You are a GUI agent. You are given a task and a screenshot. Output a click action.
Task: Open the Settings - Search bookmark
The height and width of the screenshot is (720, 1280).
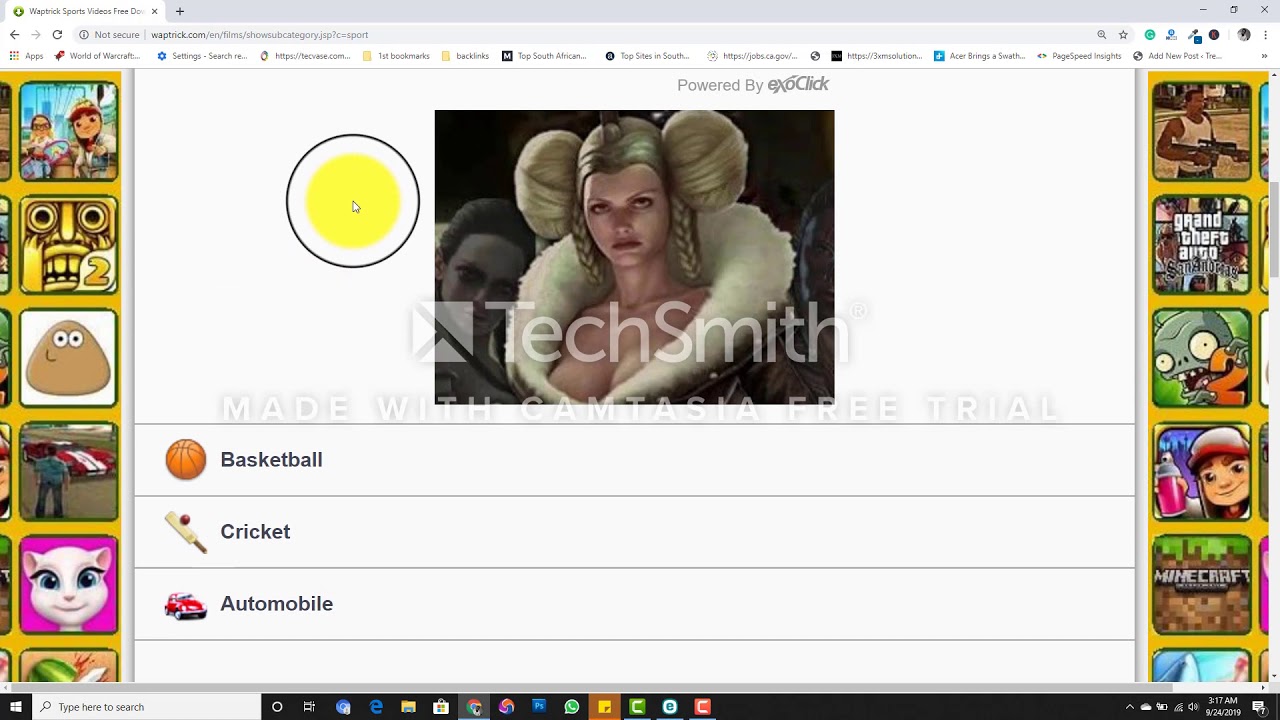pos(202,56)
